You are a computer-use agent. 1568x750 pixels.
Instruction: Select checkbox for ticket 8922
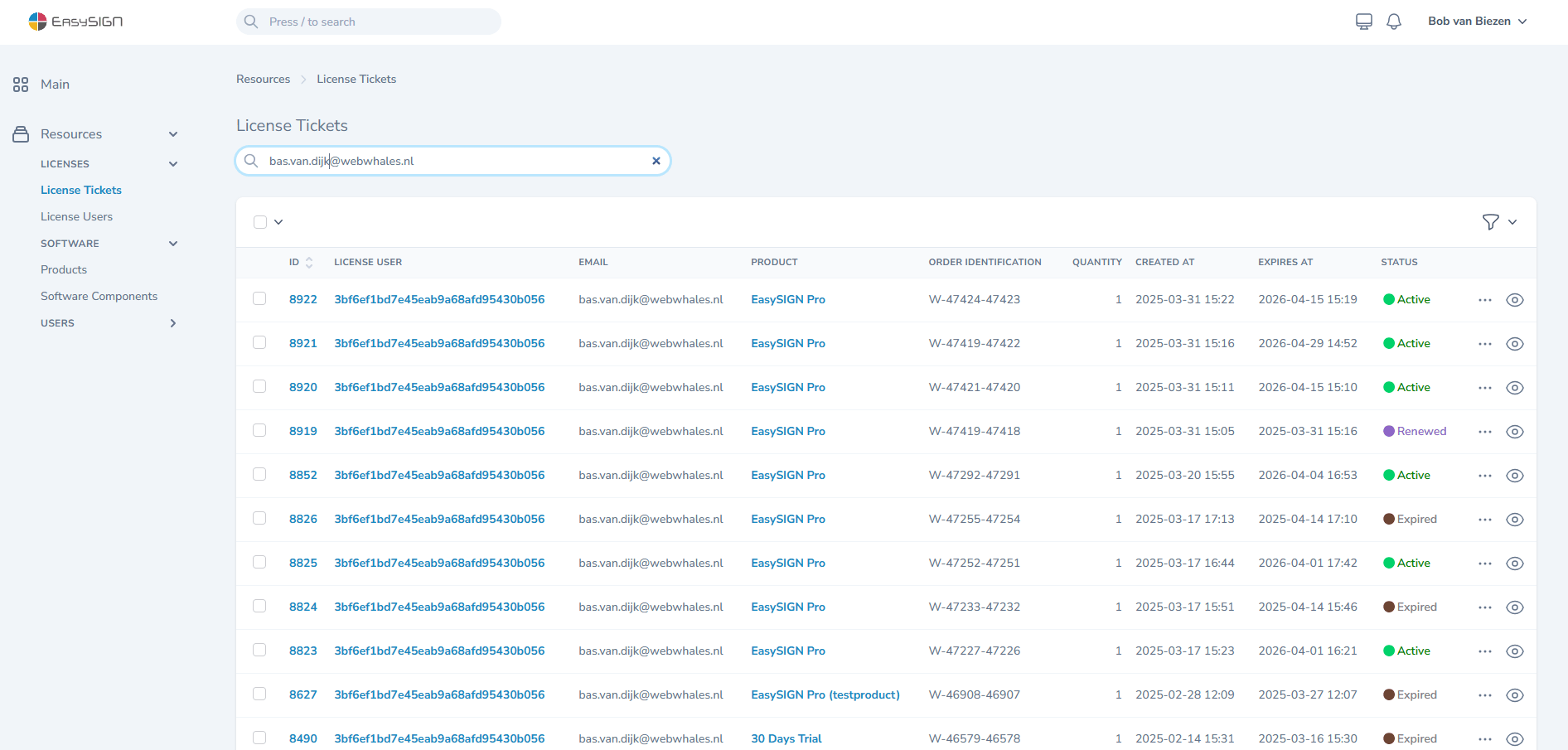(x=259, y=298)
